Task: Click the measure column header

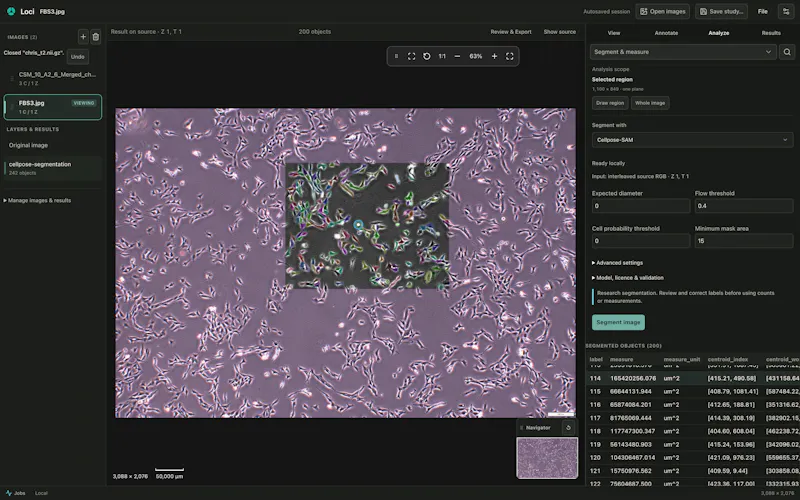Action: click(x=621, y=359)
